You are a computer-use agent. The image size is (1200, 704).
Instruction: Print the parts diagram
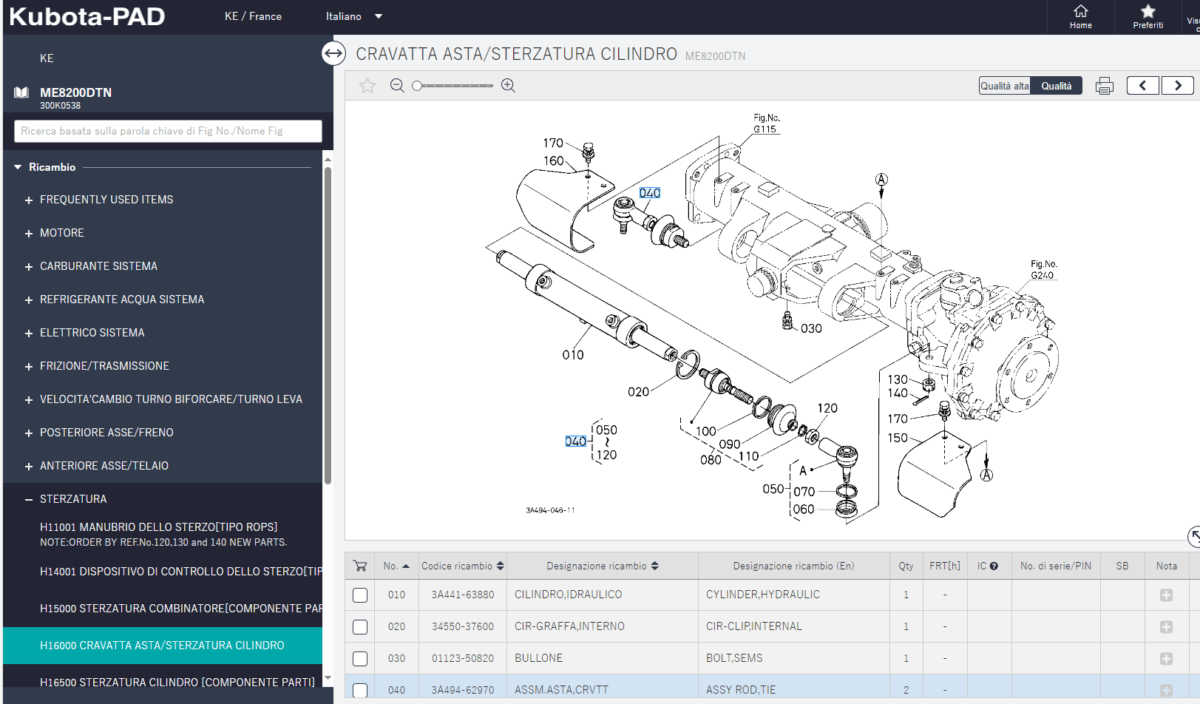tap(1104, 86)
